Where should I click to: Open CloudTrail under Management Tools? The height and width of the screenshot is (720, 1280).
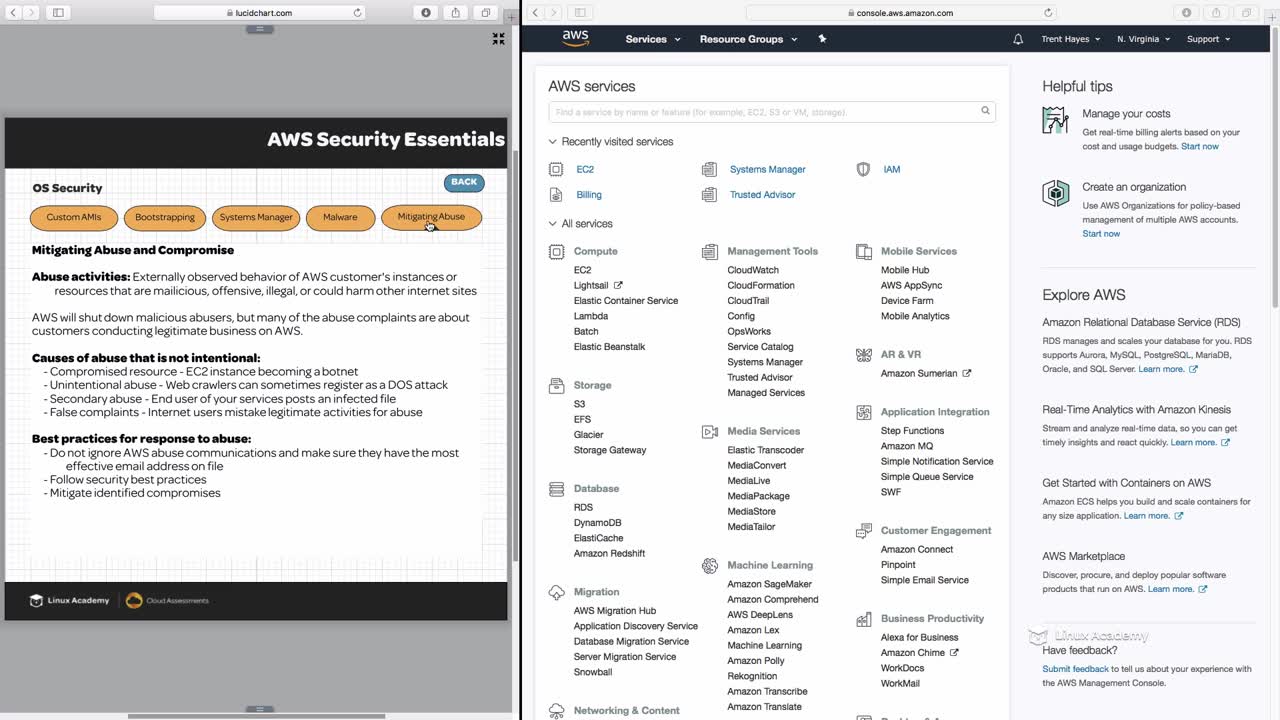(748, 300)
